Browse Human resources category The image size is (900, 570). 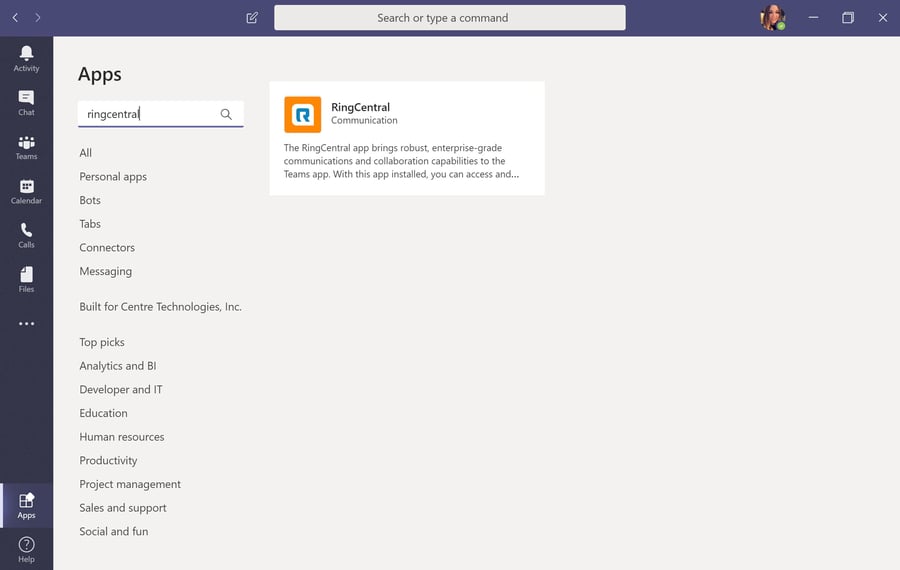(122, 437)
